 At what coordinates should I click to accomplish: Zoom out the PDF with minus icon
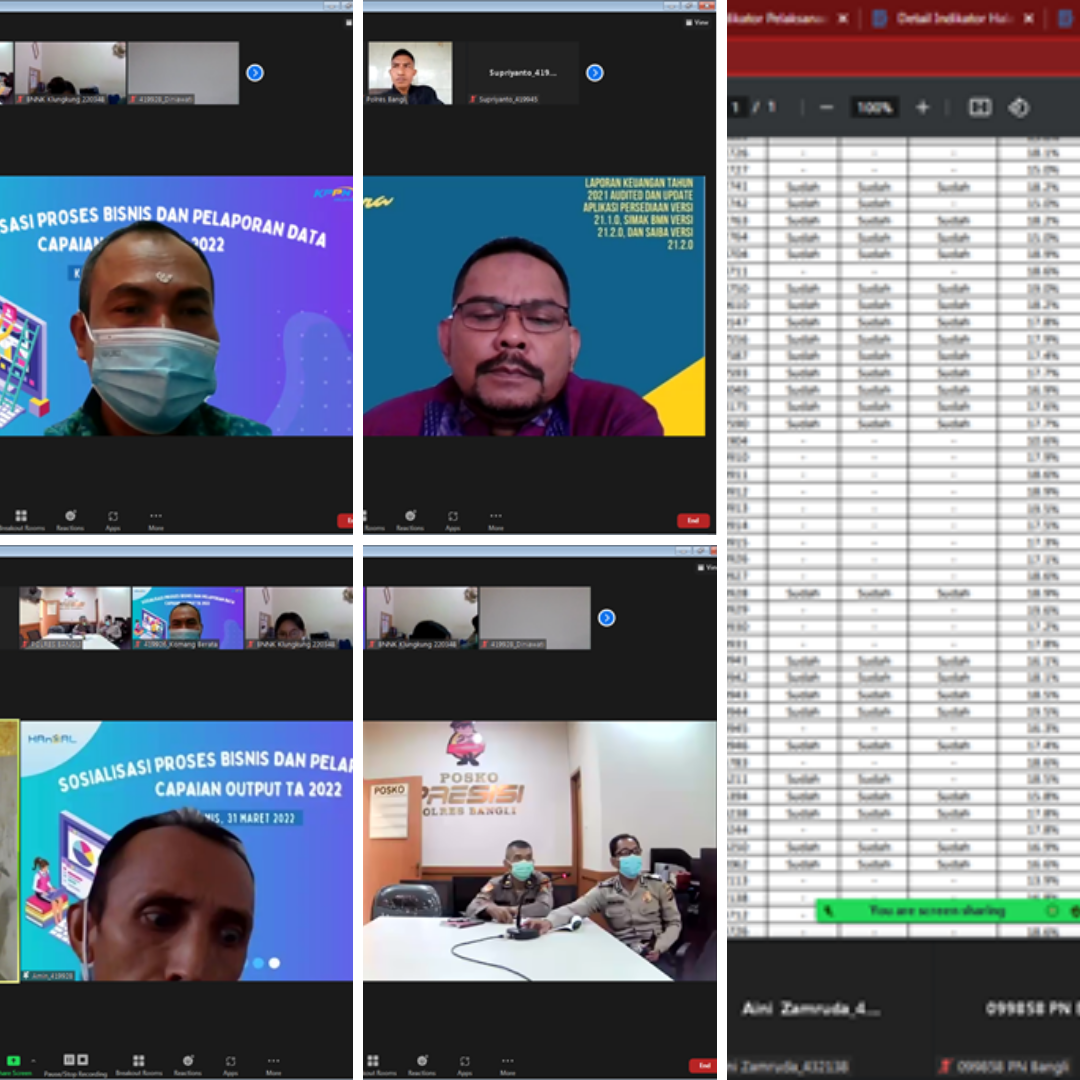click(x=826, y=107)
